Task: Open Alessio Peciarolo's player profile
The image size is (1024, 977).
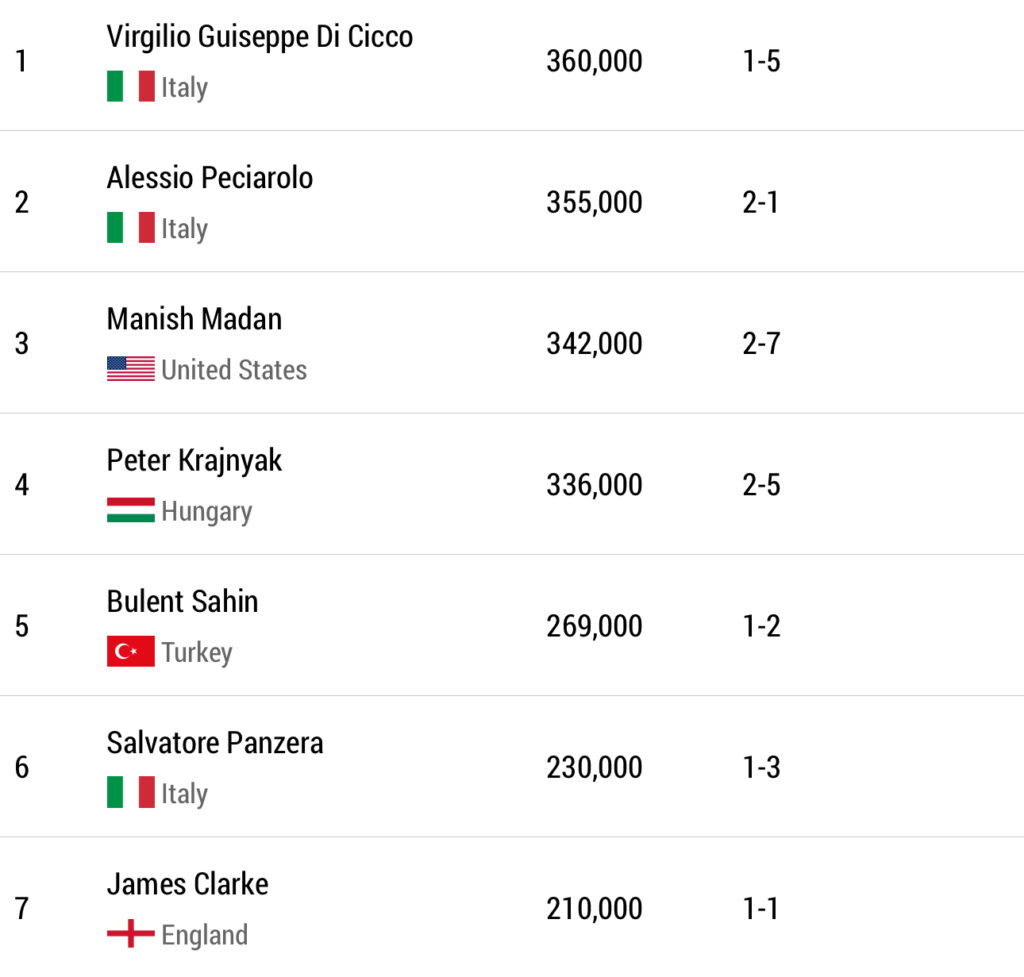Action: (x=209, y=178)
